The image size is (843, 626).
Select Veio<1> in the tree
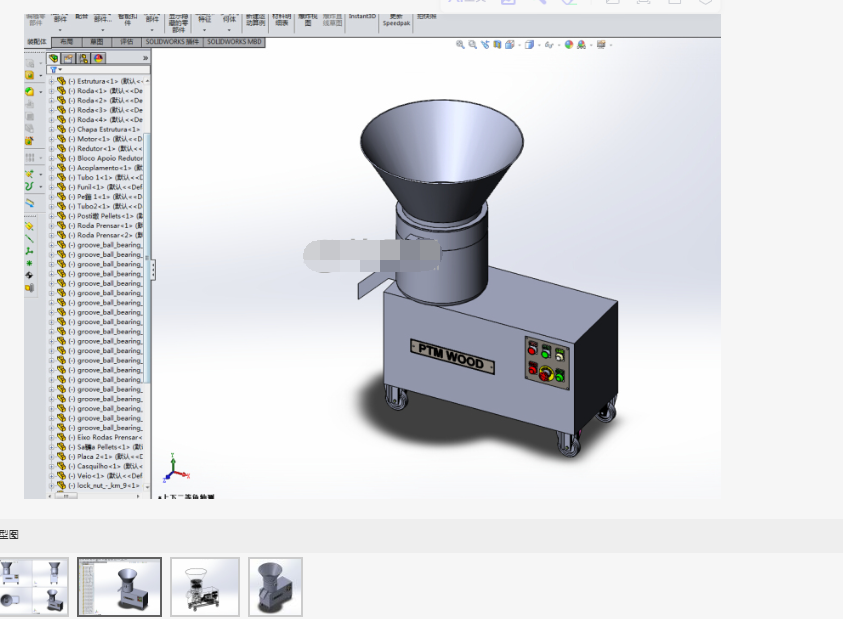pos(105,476)
